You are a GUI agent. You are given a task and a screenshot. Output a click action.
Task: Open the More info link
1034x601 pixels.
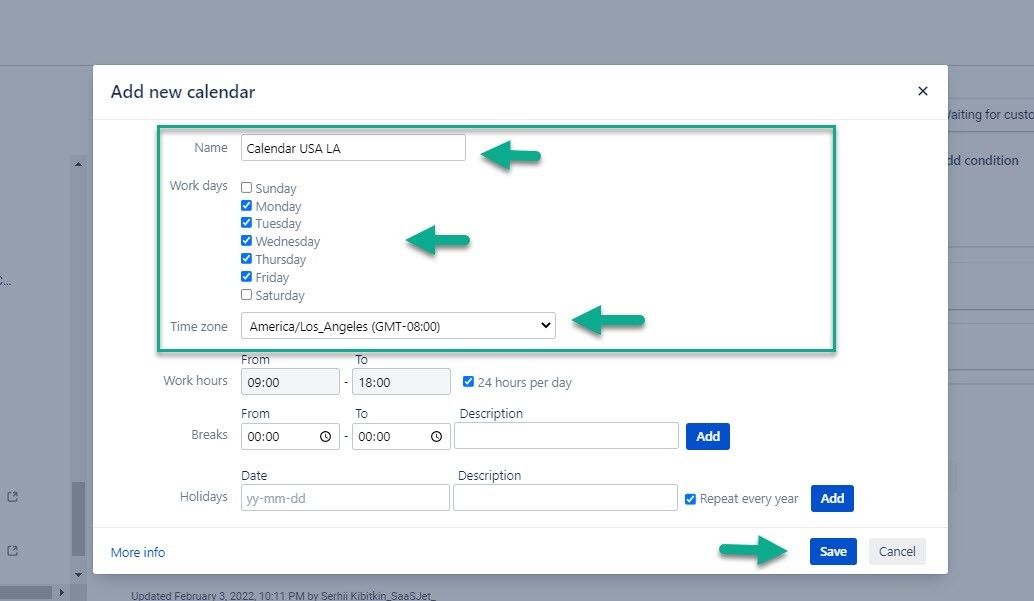click(137, 551)
